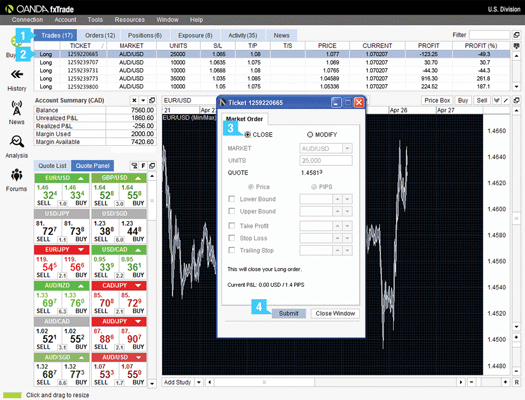Decrease the Upper Bound value stepper
This screenshot has height=400, width=525.
[347, 211]
